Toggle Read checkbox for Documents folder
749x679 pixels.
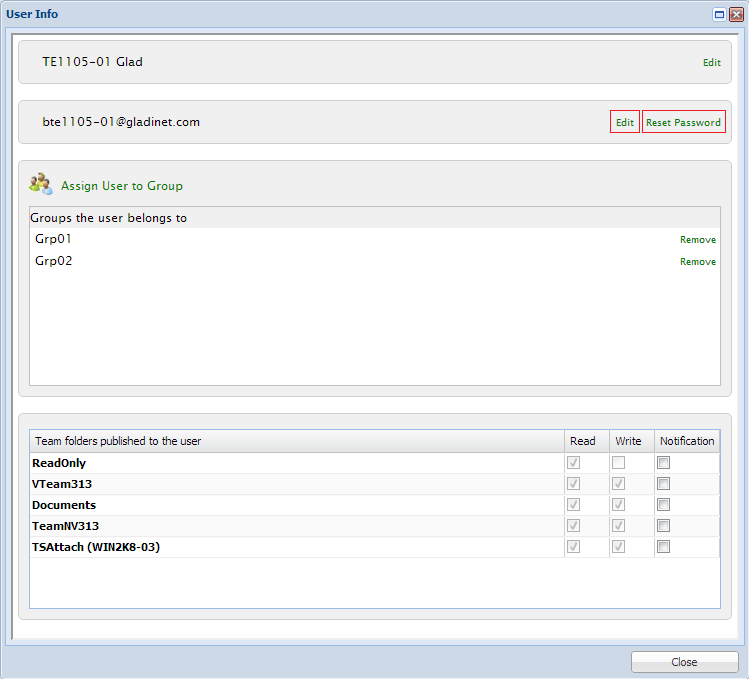click(574, 505)
